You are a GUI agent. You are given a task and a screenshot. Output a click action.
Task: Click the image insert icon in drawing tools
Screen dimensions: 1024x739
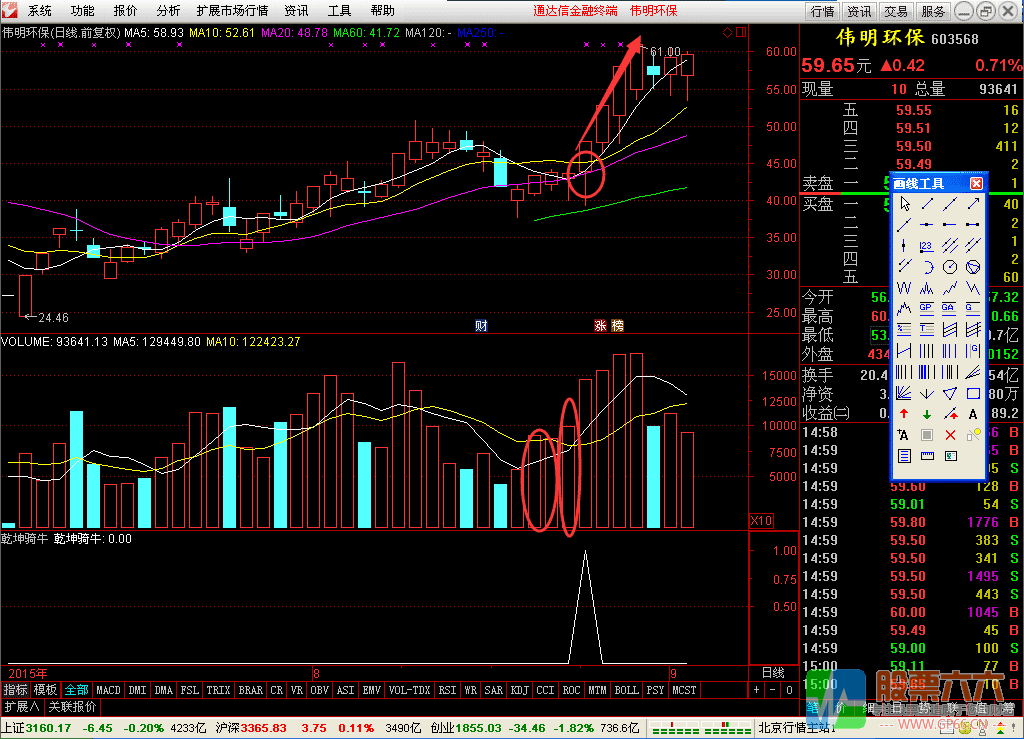click(x=950, y=456)
